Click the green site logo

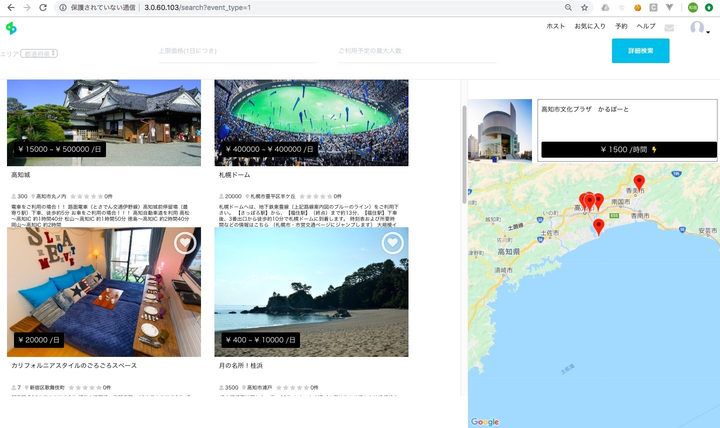coord(11,28)
